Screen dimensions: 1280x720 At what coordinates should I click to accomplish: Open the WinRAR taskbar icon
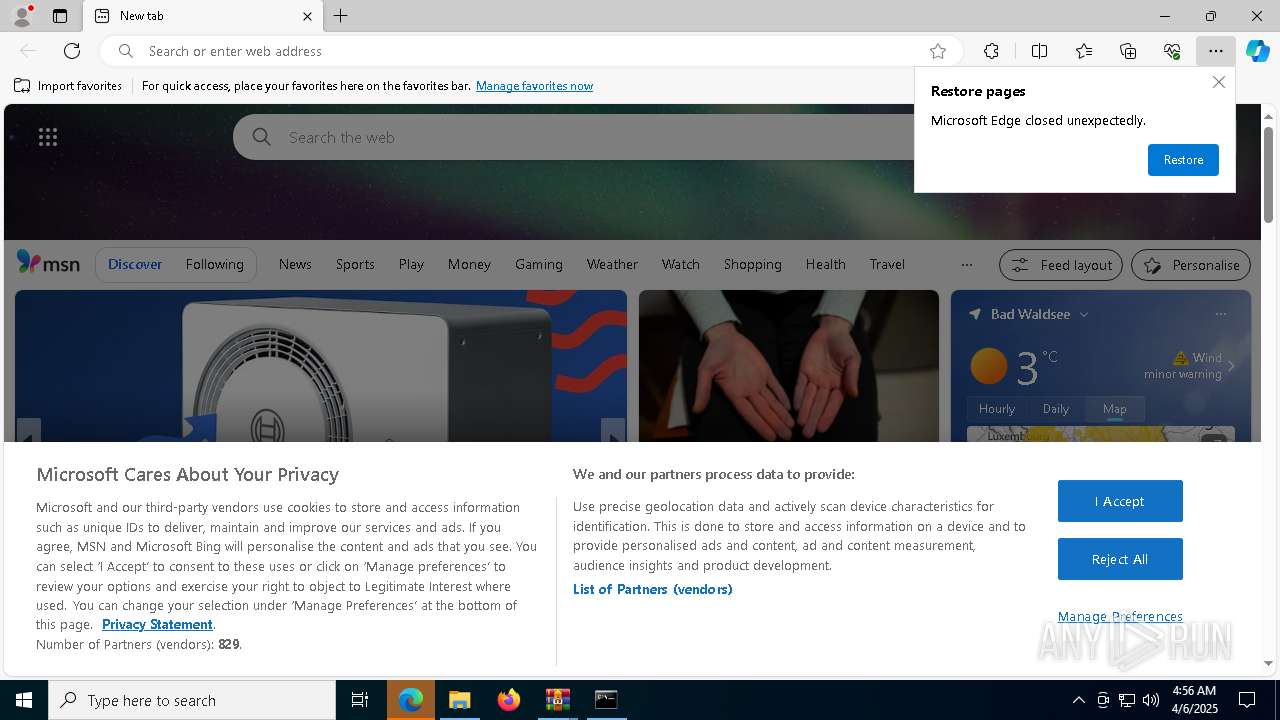point(557,700)
